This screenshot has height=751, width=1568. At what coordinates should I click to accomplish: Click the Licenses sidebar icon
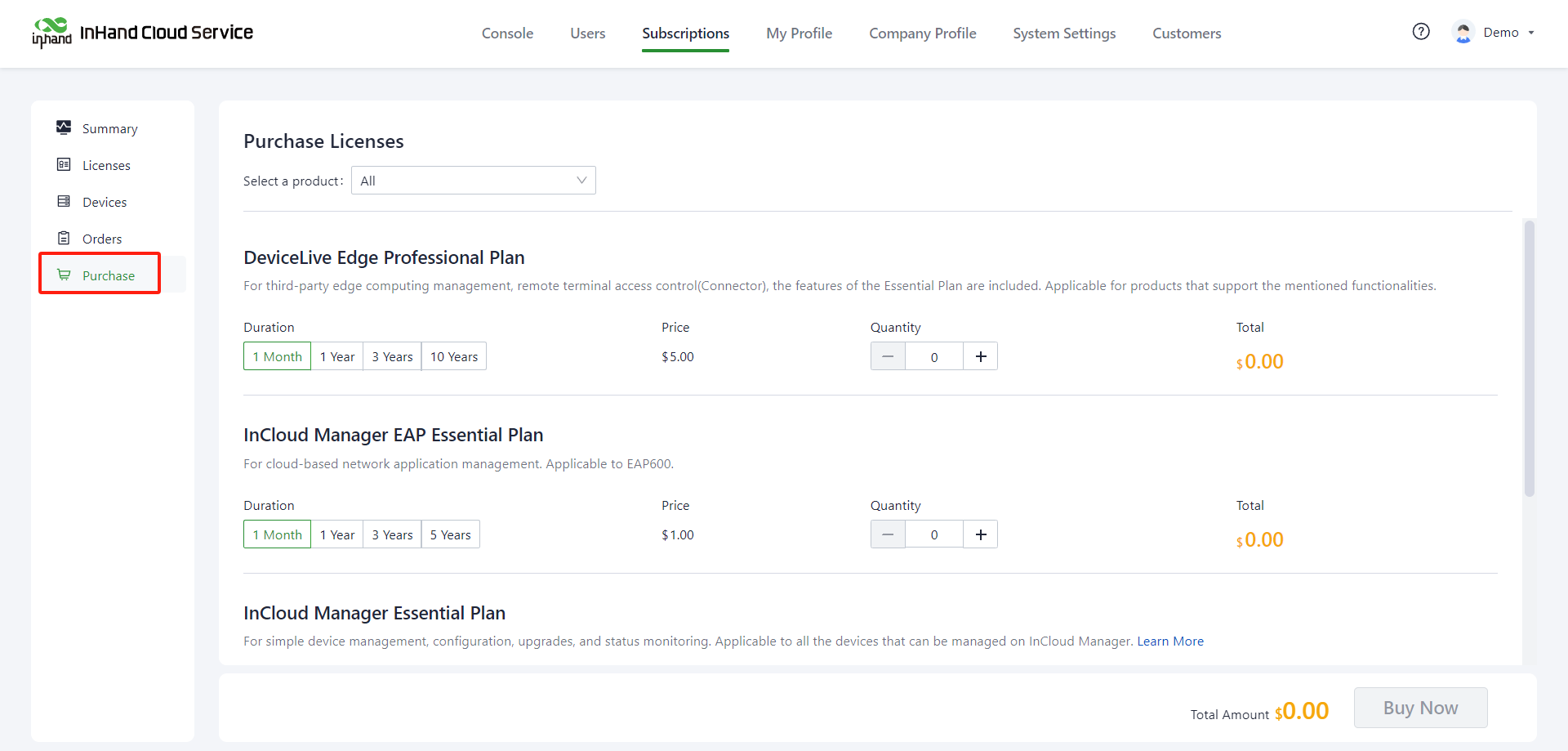(x=64, y=164)
